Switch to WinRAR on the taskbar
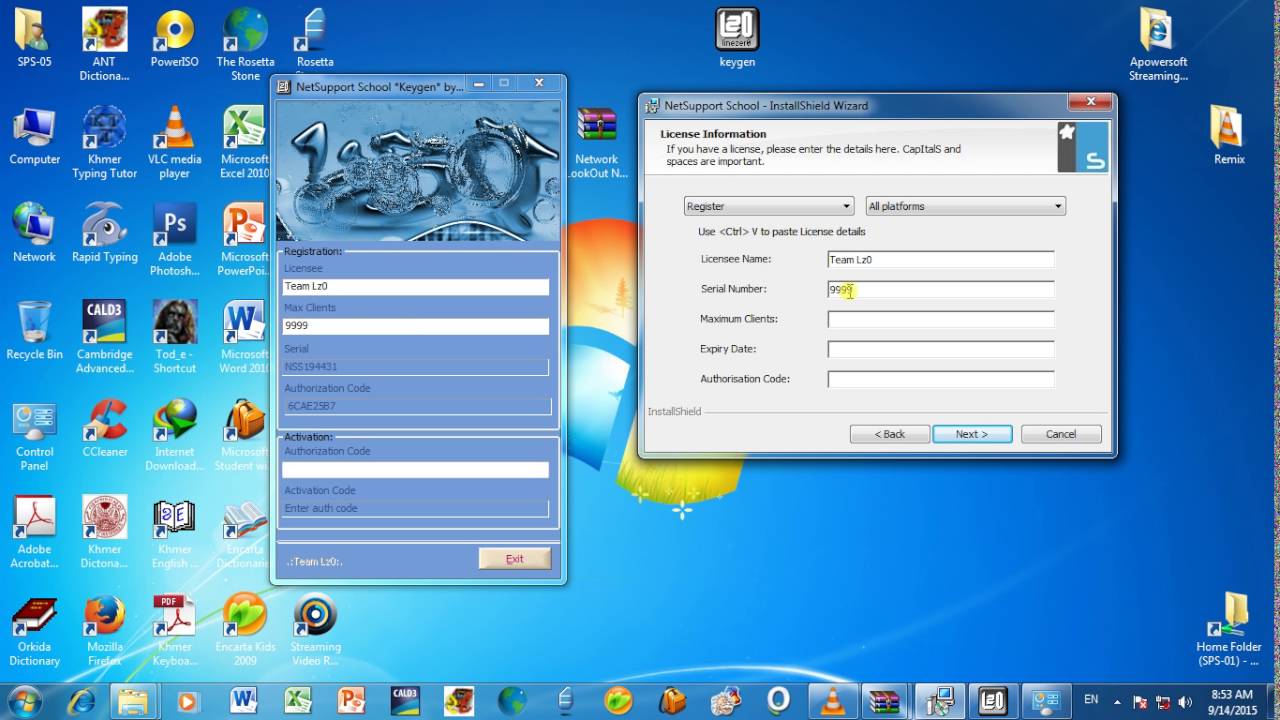 tap(885, 700)
